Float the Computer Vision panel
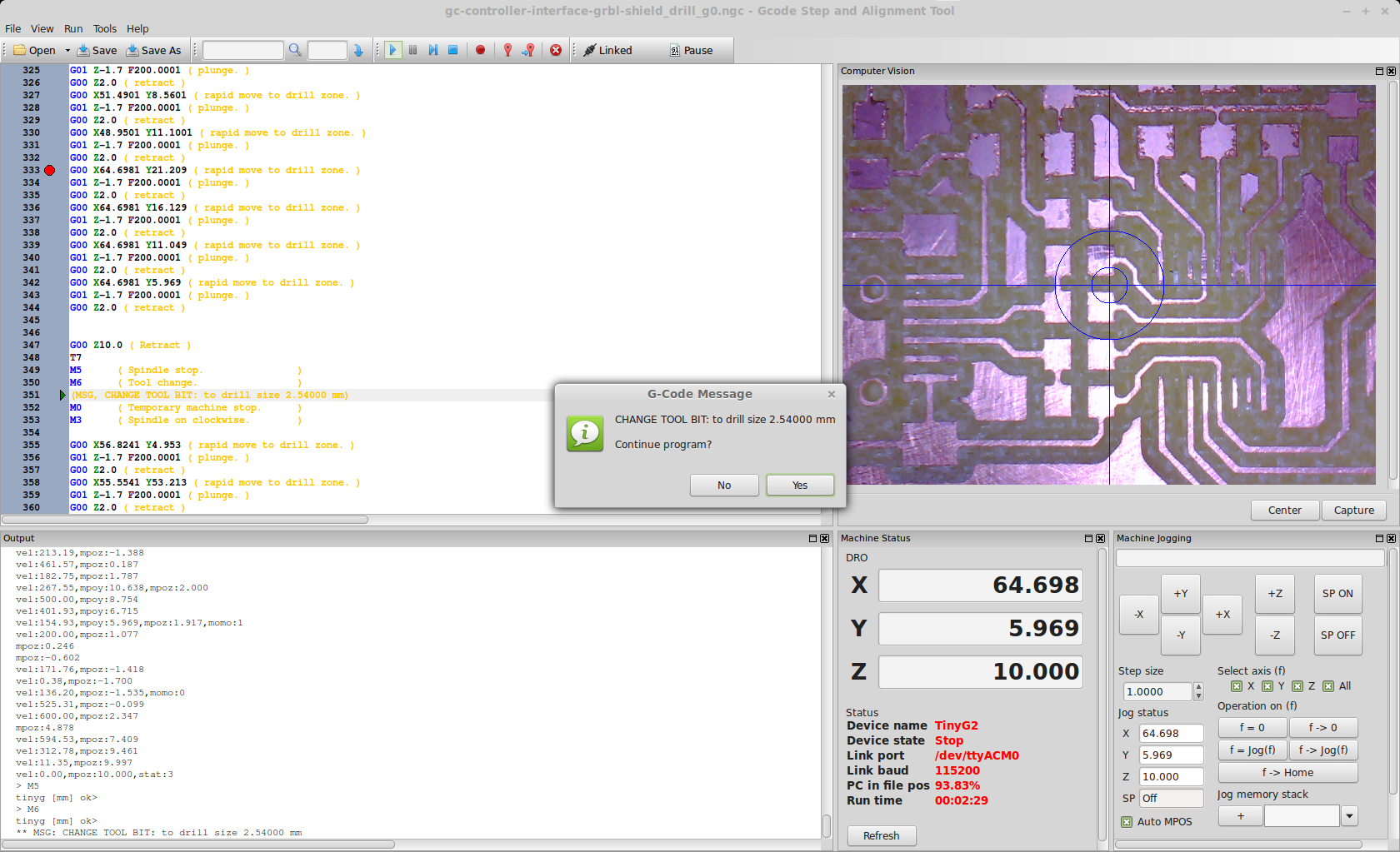The width and height of the screenshot is (1400, 852). click(x=1379, y=72)
